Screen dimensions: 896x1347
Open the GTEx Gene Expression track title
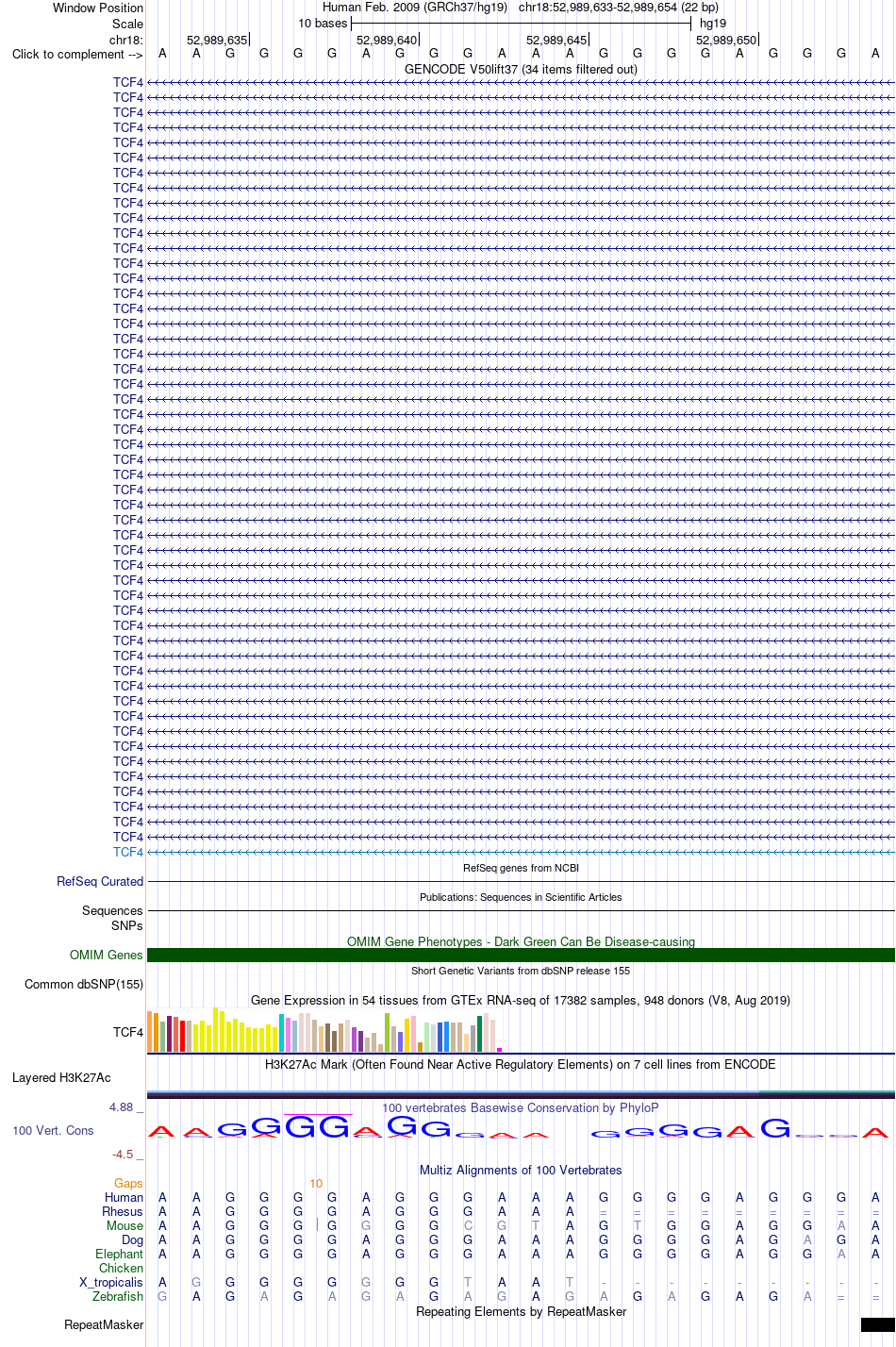[521, 1000]
